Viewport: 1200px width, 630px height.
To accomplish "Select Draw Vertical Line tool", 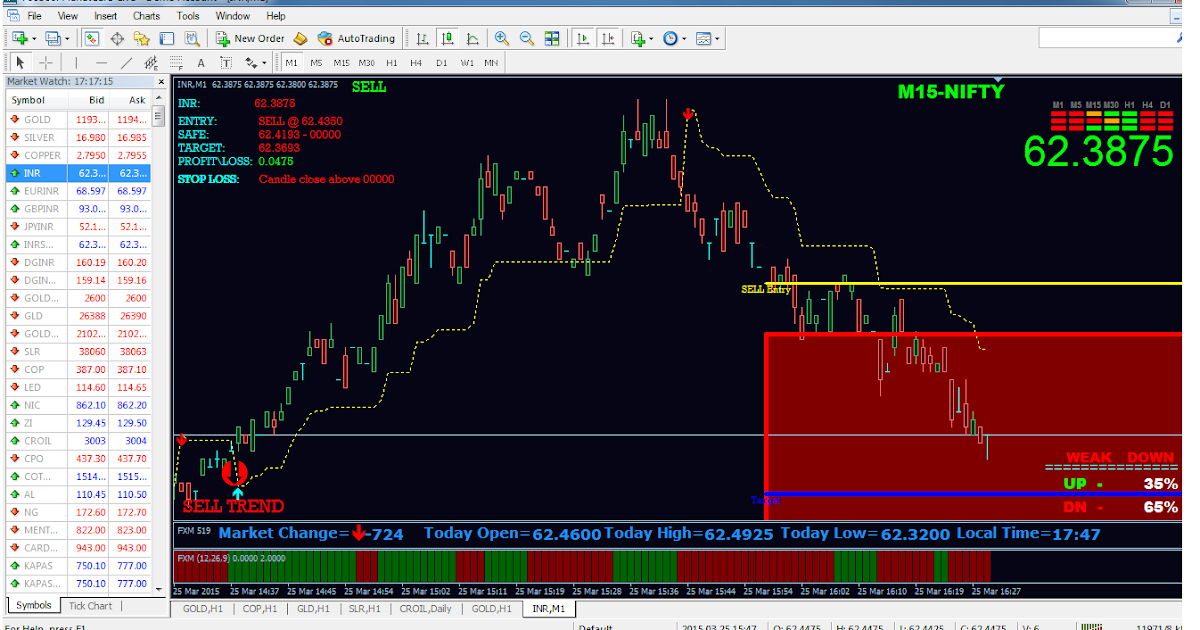I will point(77,63).
